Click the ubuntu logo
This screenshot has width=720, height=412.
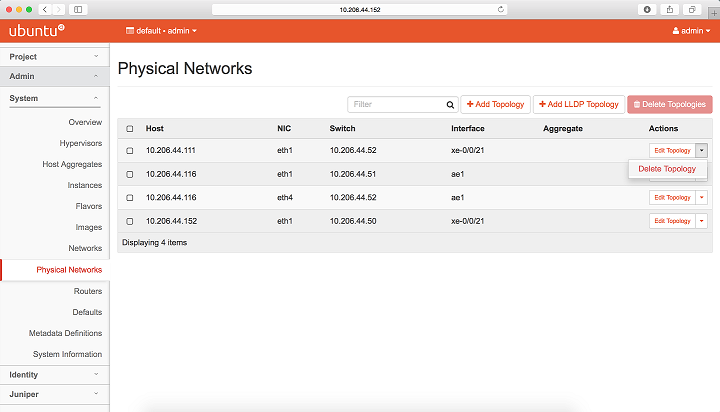[x=37, y=31]
